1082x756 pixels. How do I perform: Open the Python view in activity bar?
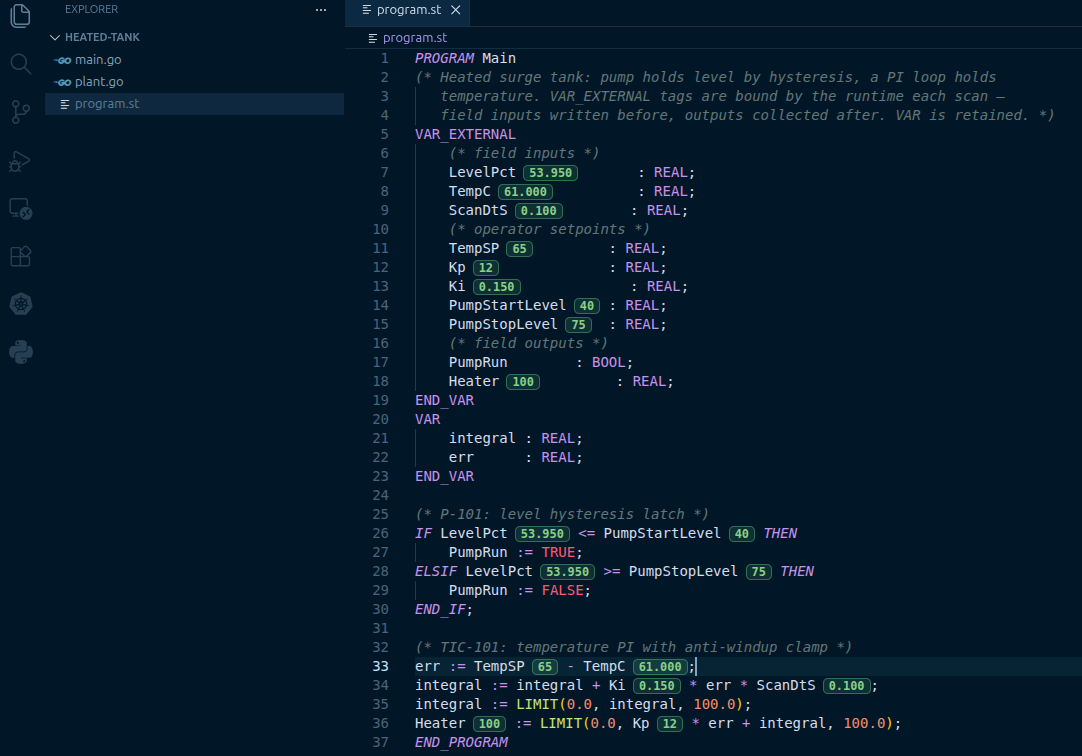point(21,352)
